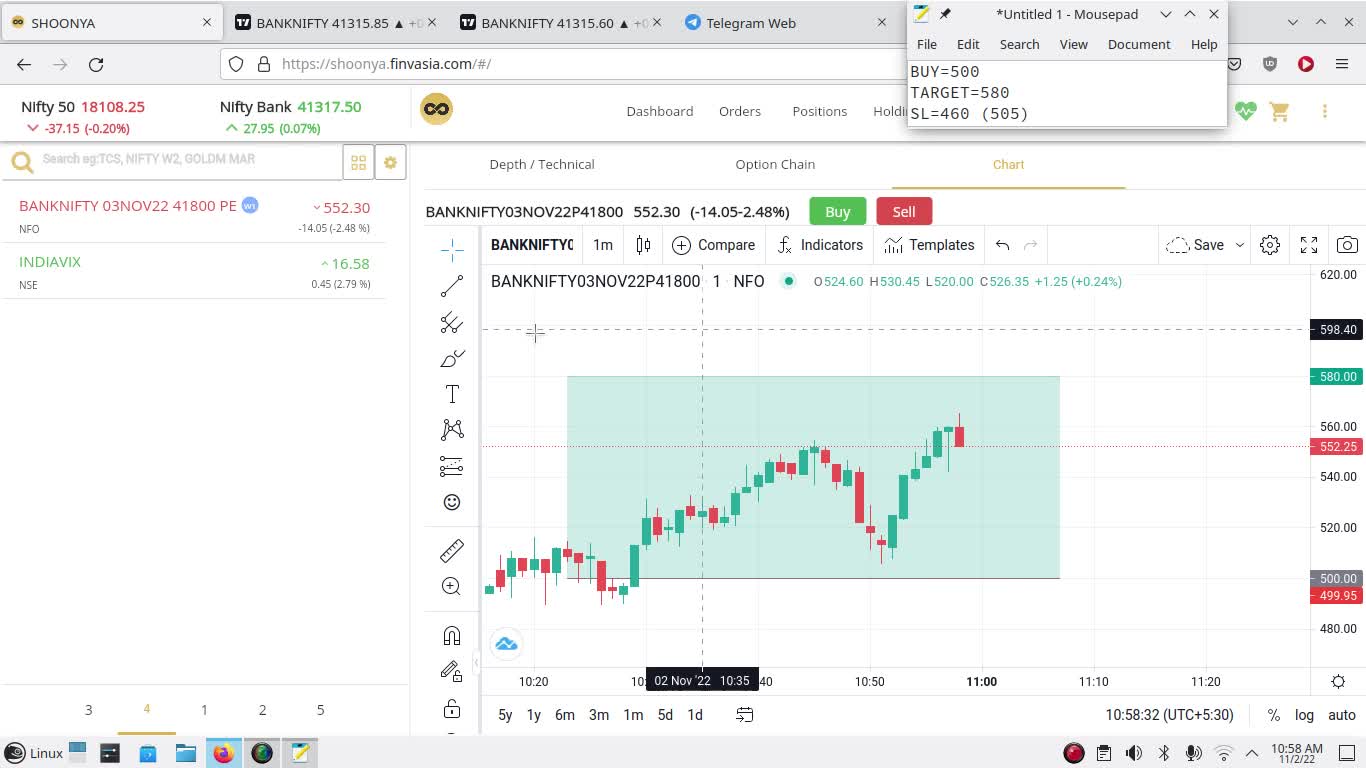
Task: Open watchlist settings gear
Action: tap(391, 162)
